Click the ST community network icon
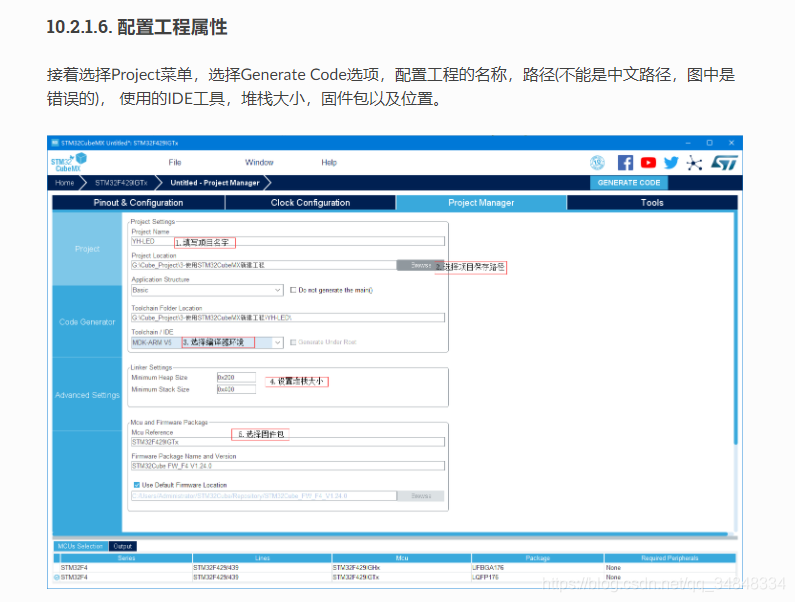The width and height of the screenshot is (795, 602). coord(694,163)
